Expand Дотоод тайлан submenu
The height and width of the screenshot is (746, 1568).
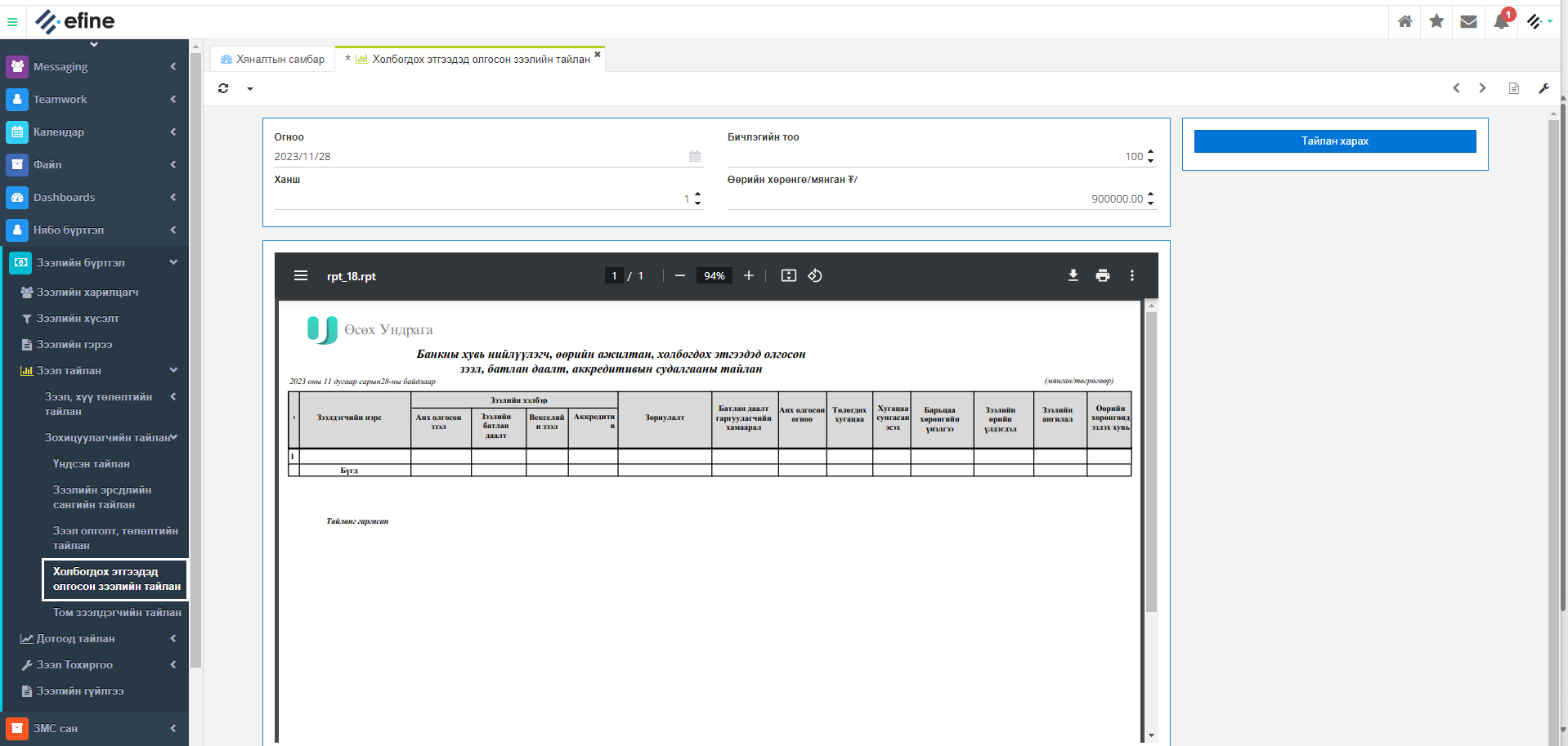(173, 638)
